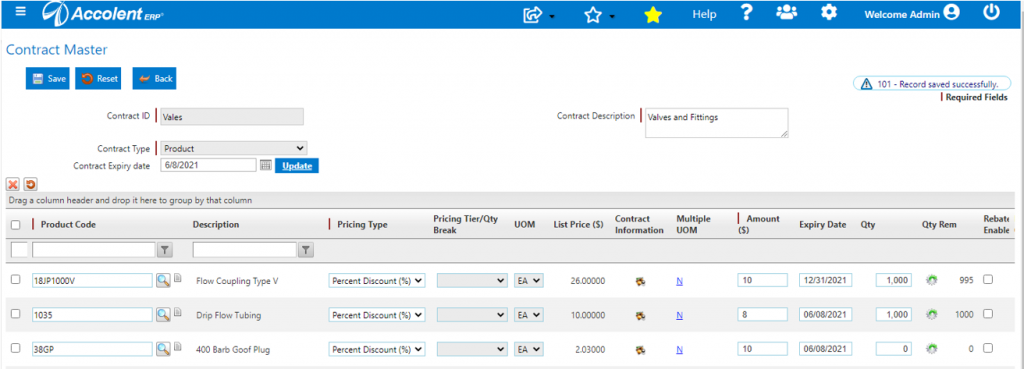Open contract information icon for Flow Coupling

pyautogui.click(x=640, y=281)
